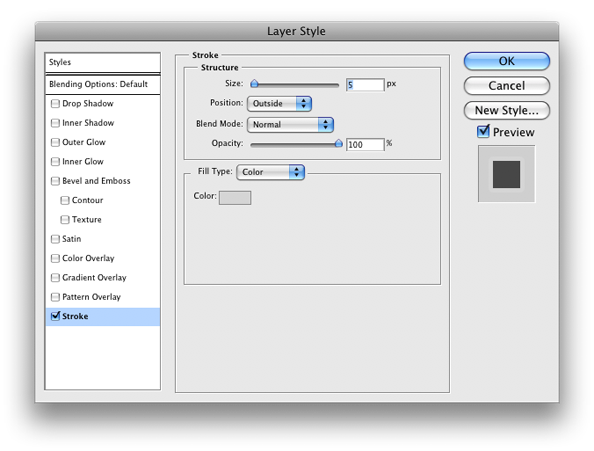The height and width of the screenshot is (451, 594).
Task: Open the Inner Shadow settings label
Action: (88, 123)
